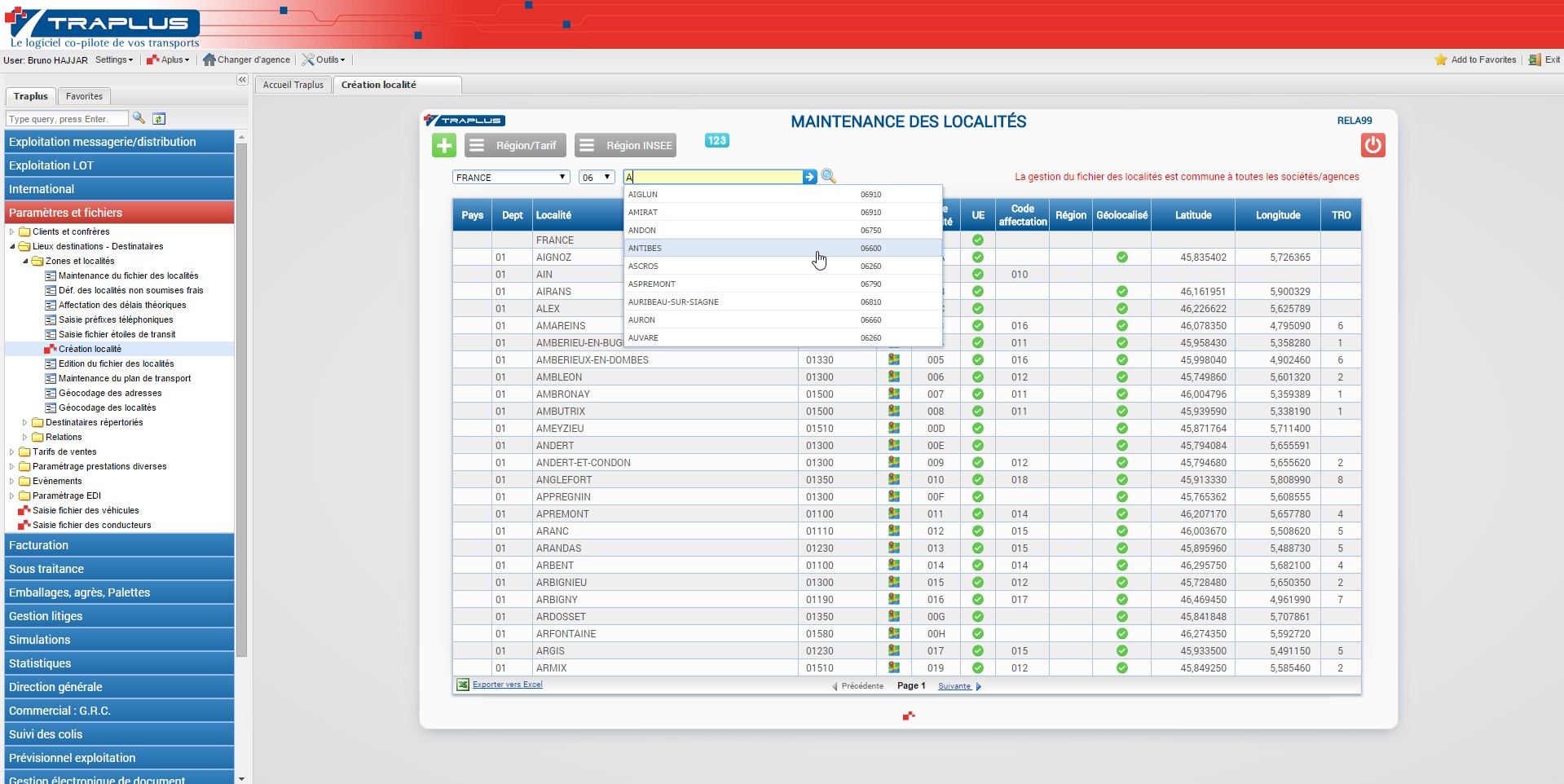Open the Statistiques section
The height and width of the screenshot is (784, 1564).
tap(120, 663)
